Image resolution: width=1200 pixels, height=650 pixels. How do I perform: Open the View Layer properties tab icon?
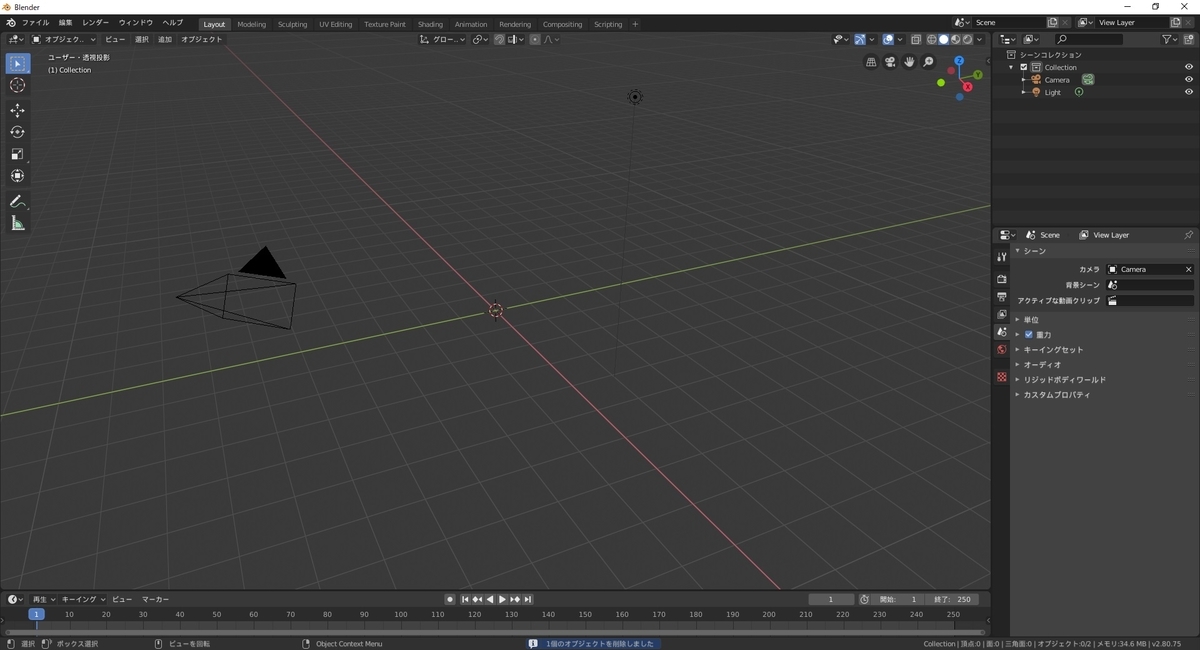point(1001,314)
